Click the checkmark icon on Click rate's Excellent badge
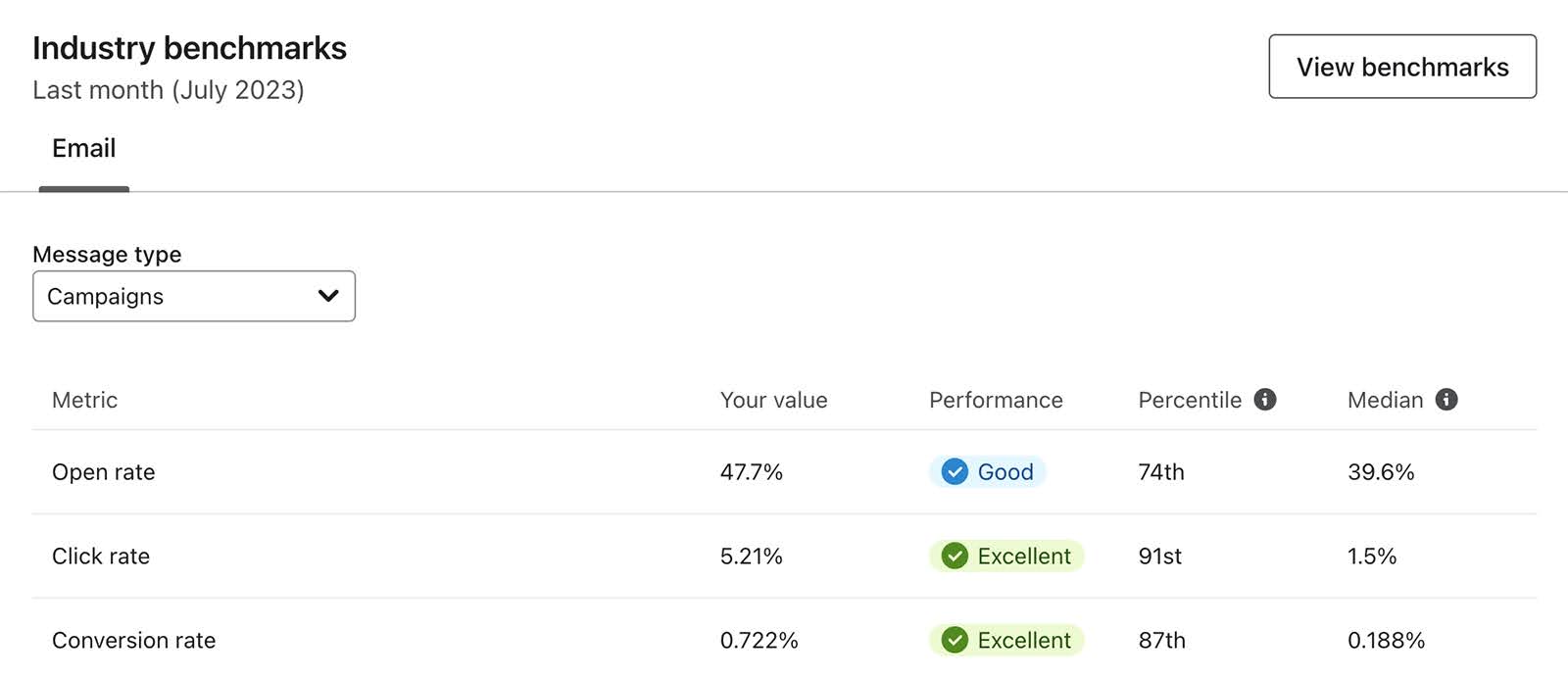The image size is (1568, 678). 953,556
